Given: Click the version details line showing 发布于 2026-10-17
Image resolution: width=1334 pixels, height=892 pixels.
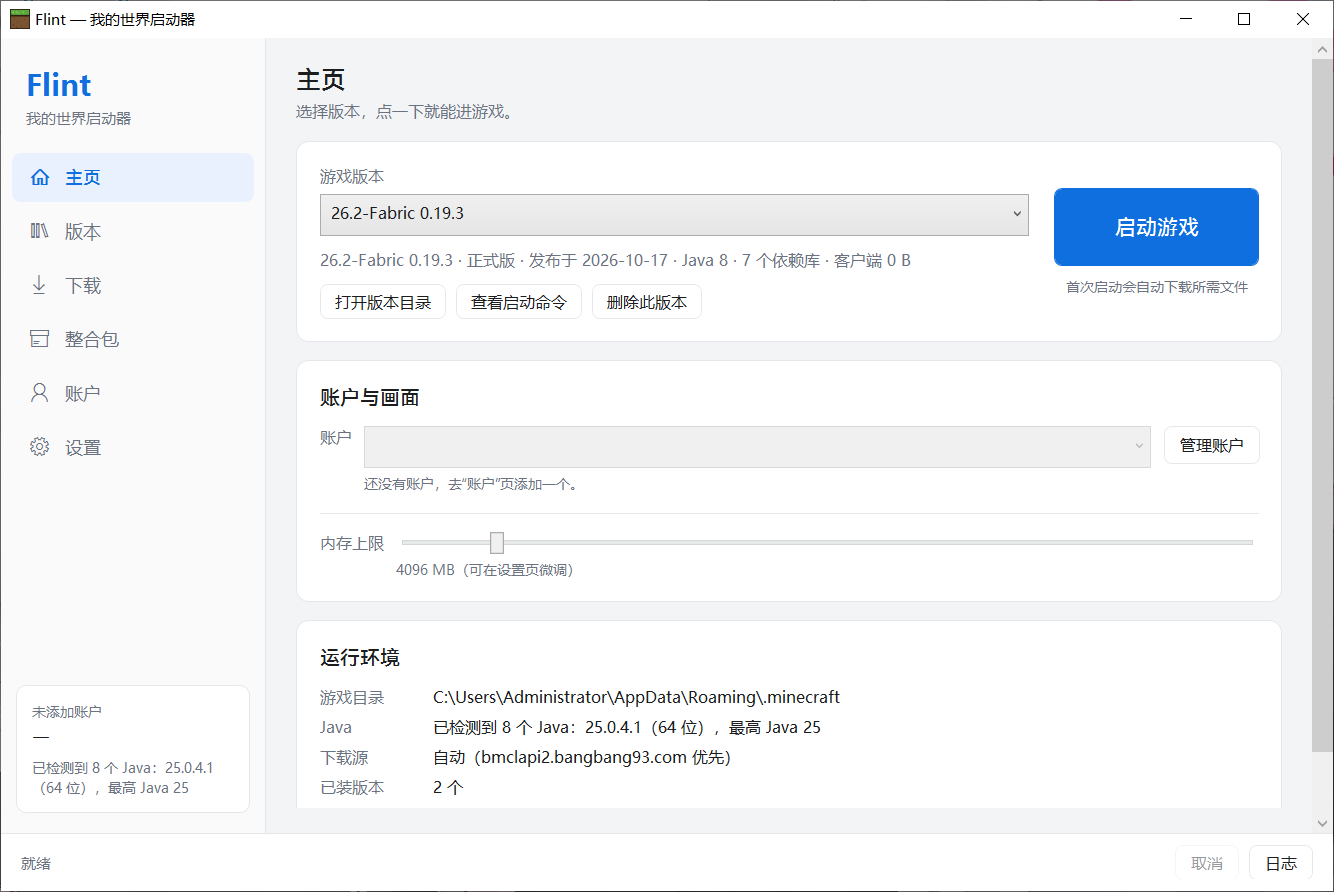Looking at the screenshot, I should [615, 260].
